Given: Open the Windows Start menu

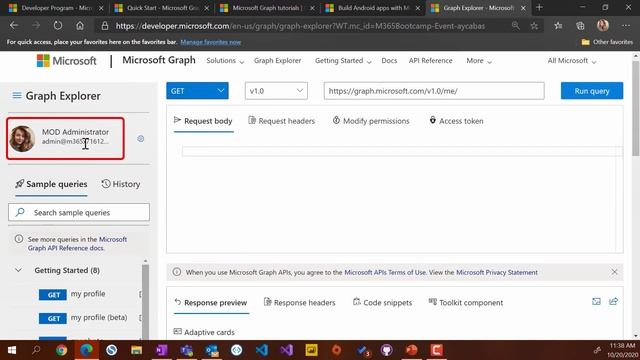Looking at the screenshot, I should (x=12, y=350).
